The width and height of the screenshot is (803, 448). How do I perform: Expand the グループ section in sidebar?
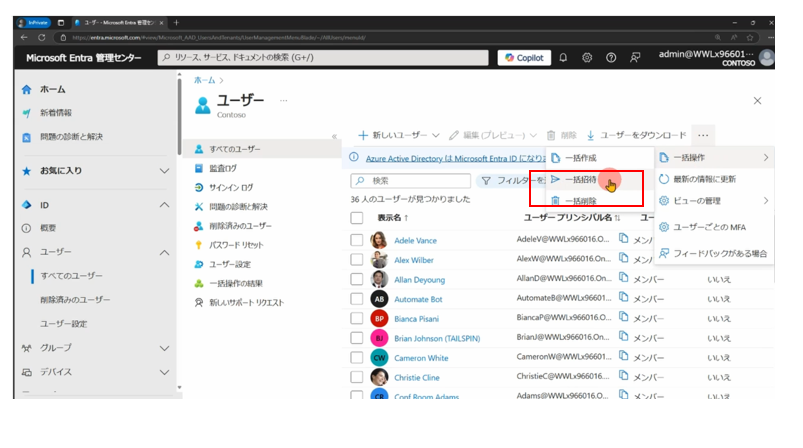(165, 348)
